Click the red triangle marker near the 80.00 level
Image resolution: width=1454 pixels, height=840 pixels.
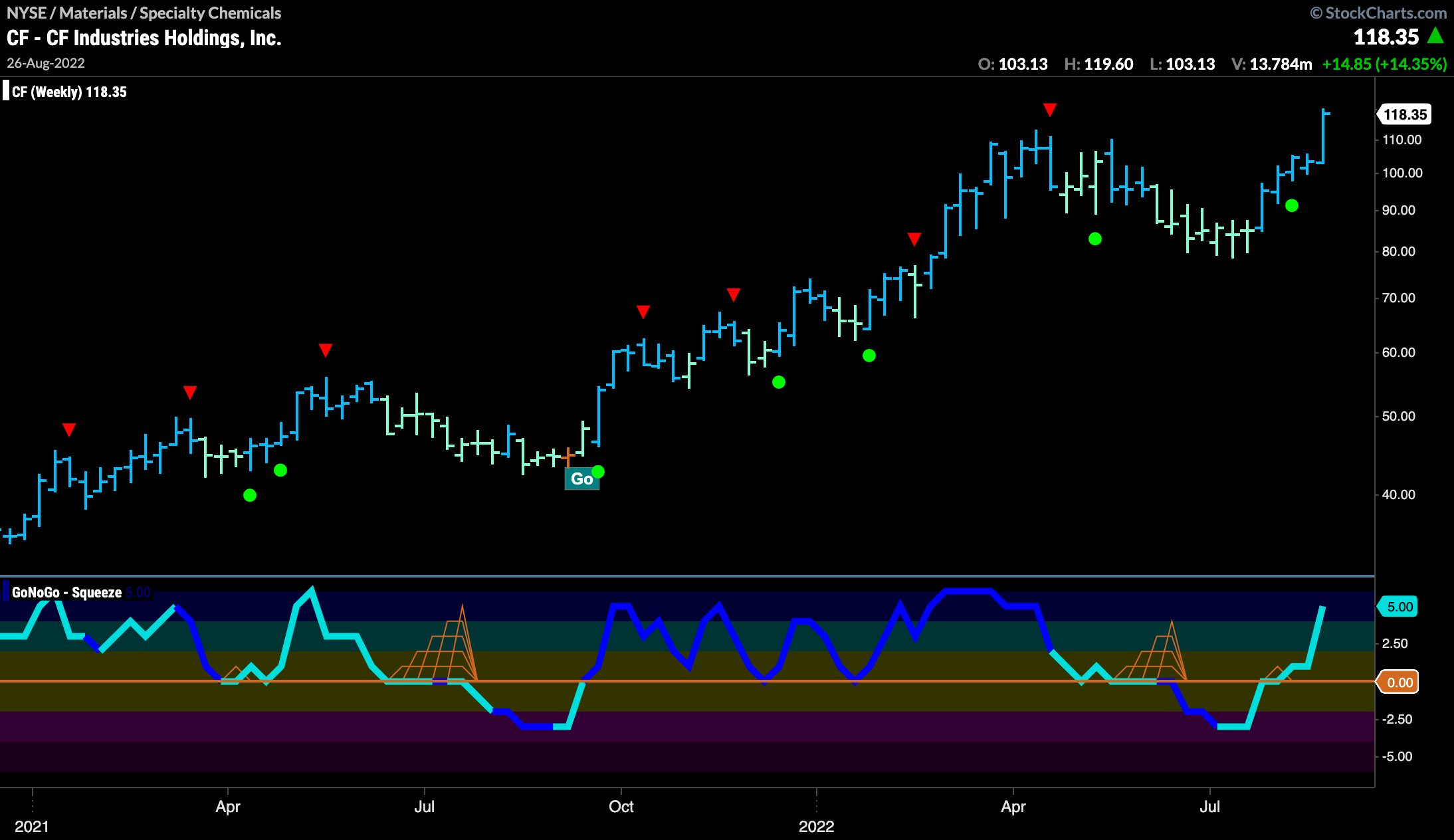pyautogui.click(x=914, y=239)
